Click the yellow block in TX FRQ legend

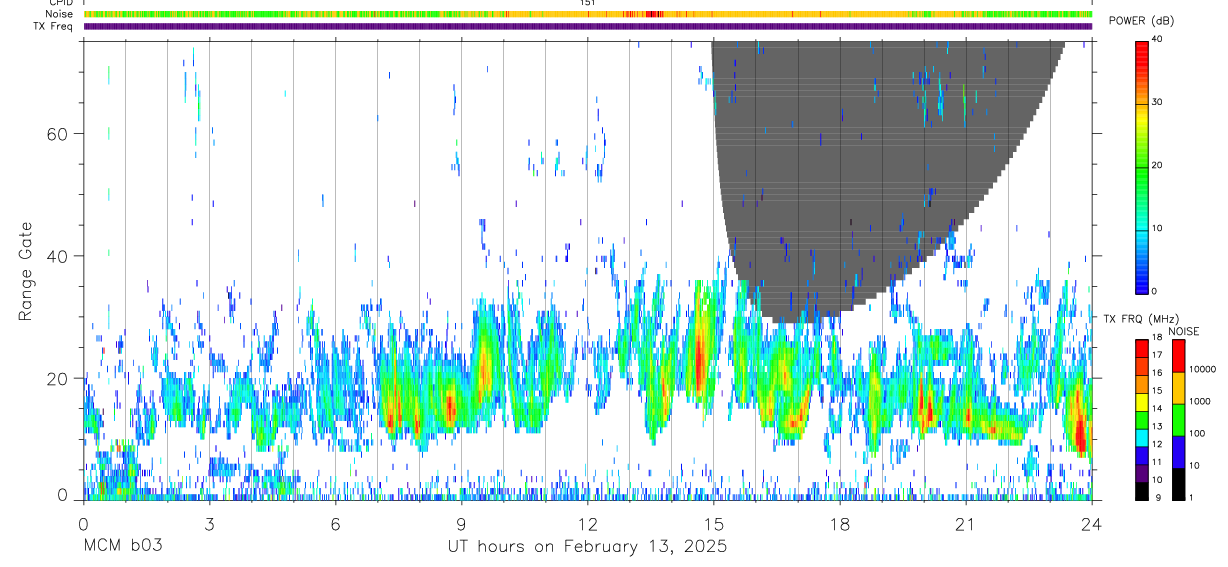click(1141, 402)
